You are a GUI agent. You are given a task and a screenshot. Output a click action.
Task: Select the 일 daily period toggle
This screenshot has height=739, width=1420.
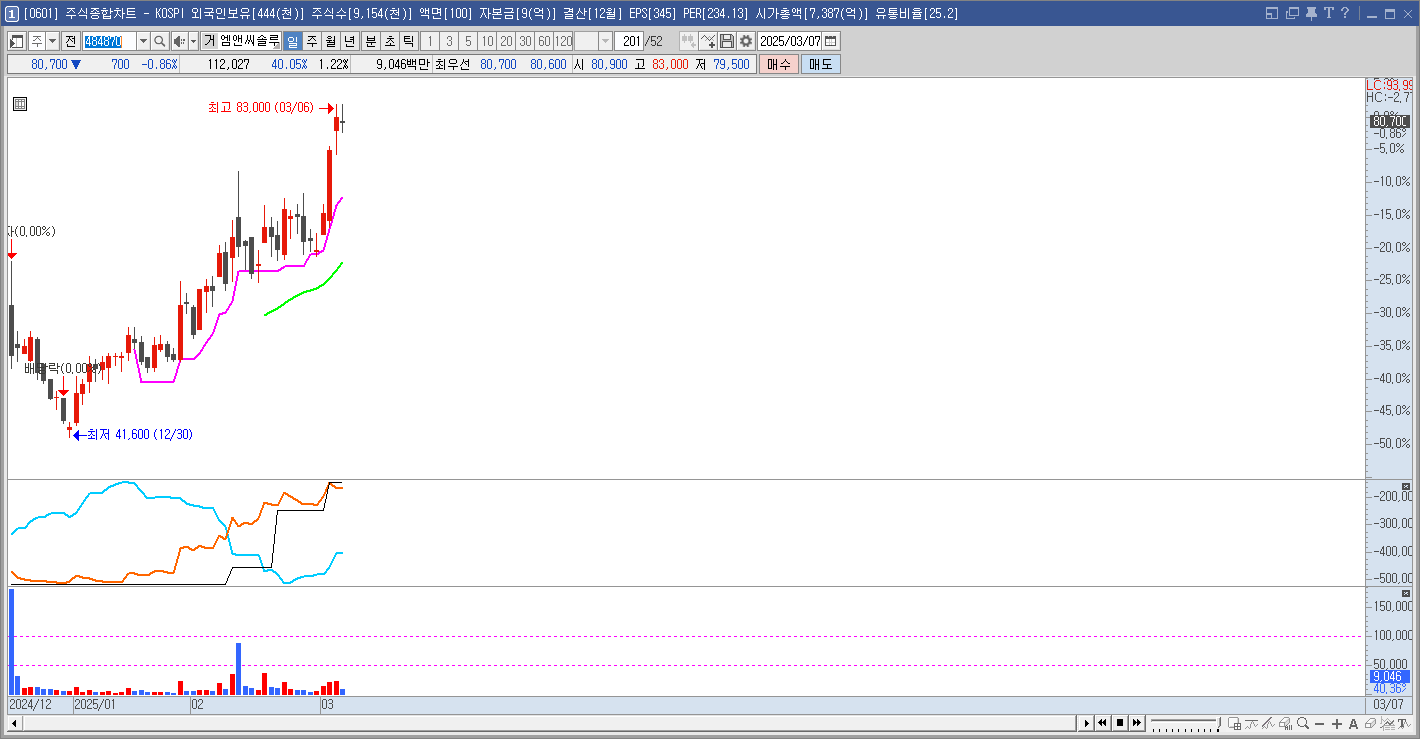(x=292, y=41)
